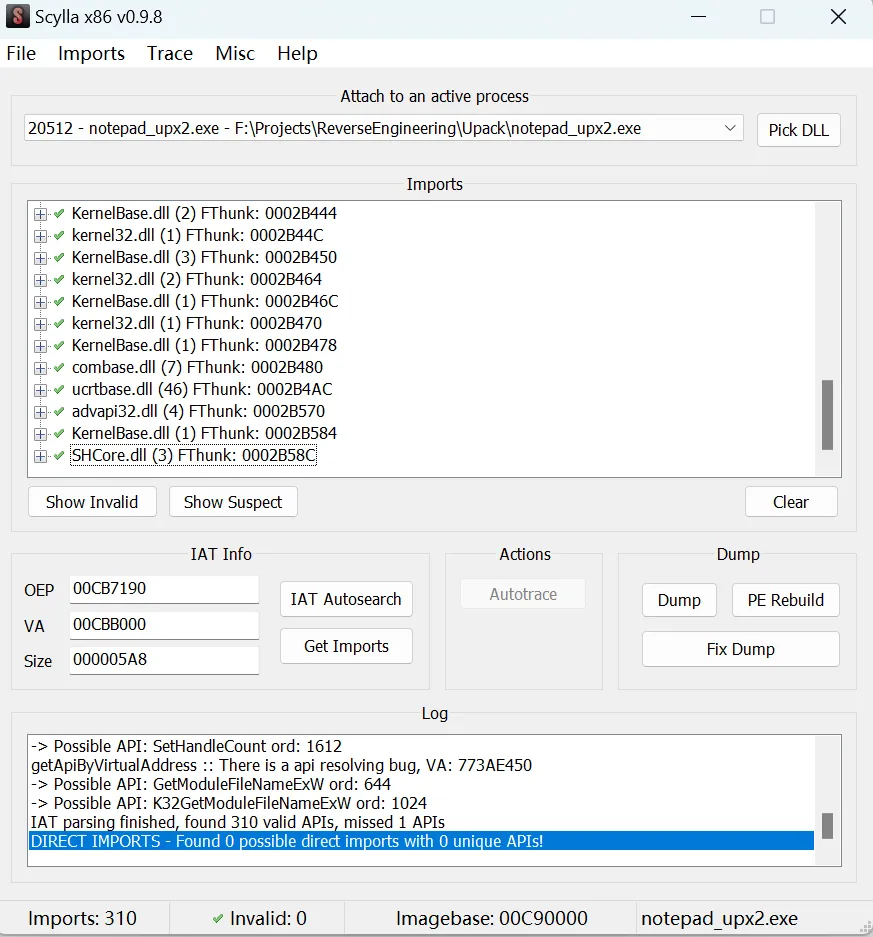Open the Imports menu
The width and height of the screenshot is (873, 937).
pyautogui.click(x=91, y=54)
